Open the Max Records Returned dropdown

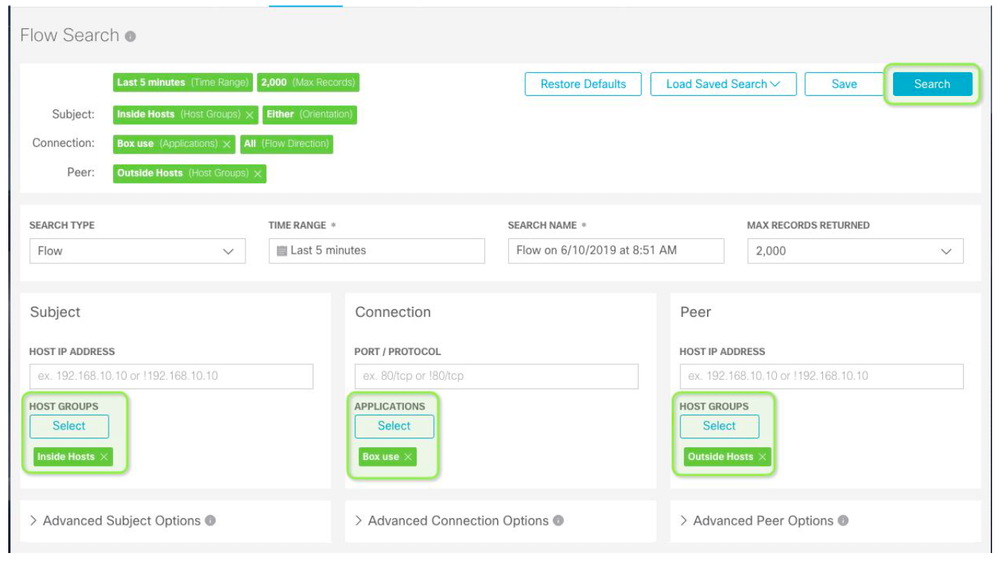coord(855,251)
